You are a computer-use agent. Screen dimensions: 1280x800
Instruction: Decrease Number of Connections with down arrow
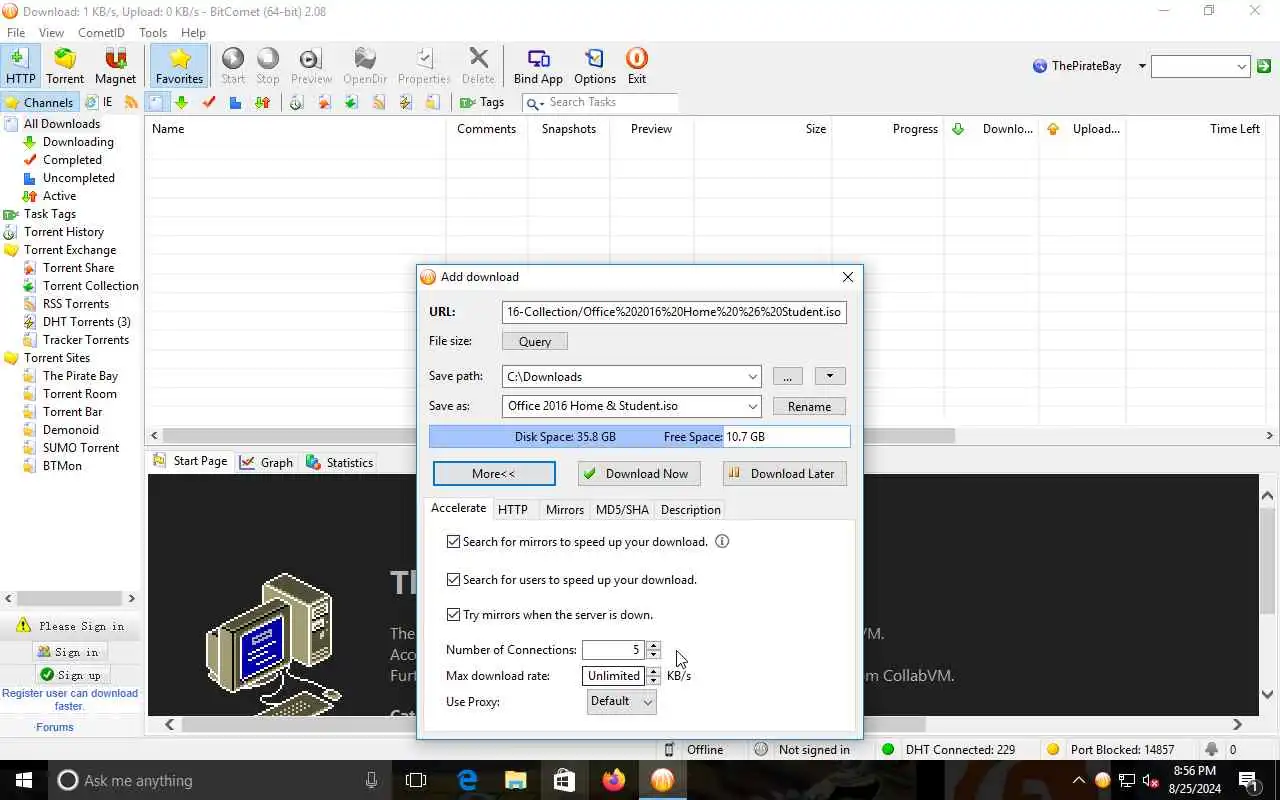pyautogui.click(x=653, y=654)
